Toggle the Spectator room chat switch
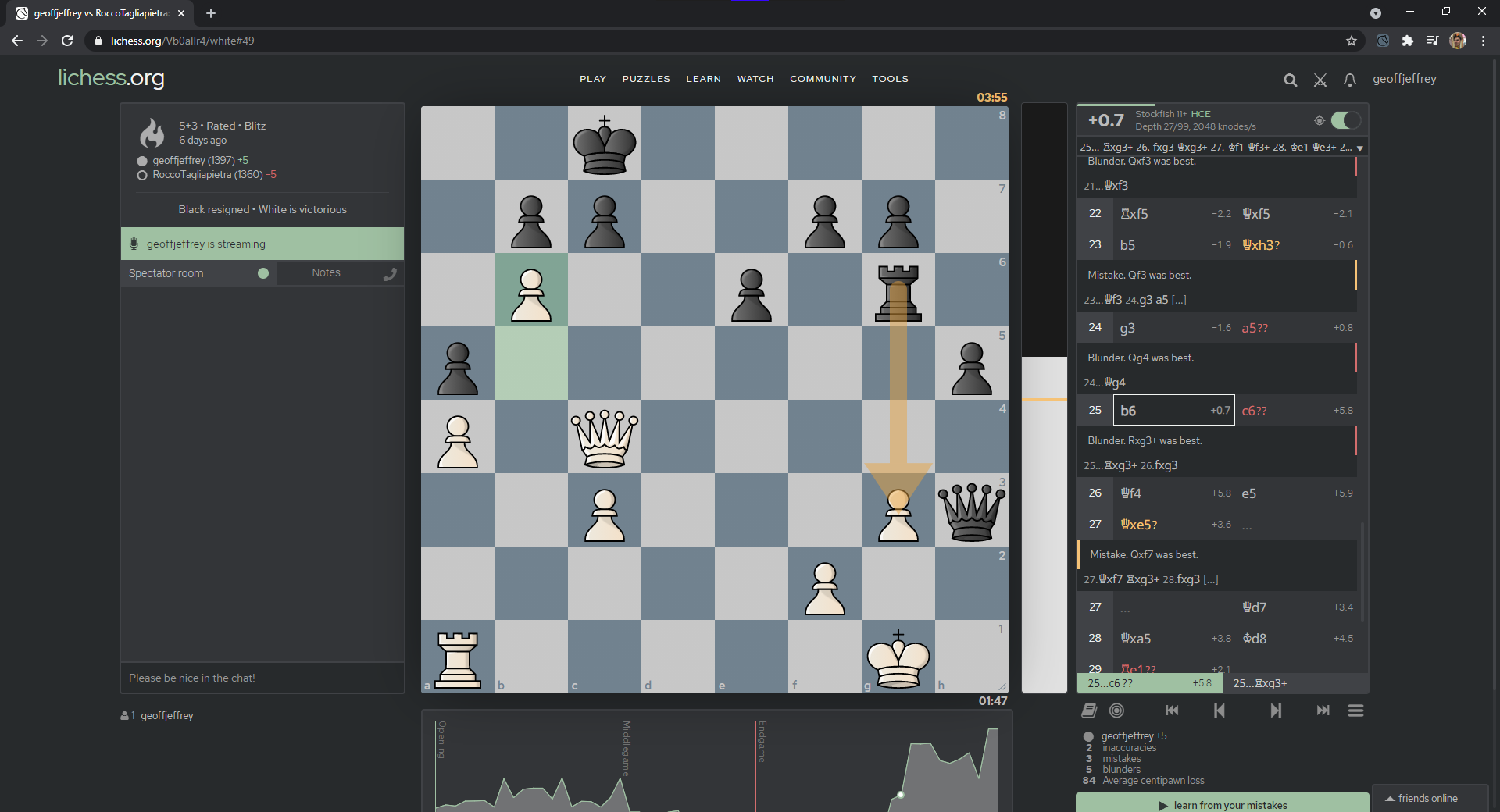Image resolution: width=1500 pixels, height=812 pixels. (x=263, y=273)
